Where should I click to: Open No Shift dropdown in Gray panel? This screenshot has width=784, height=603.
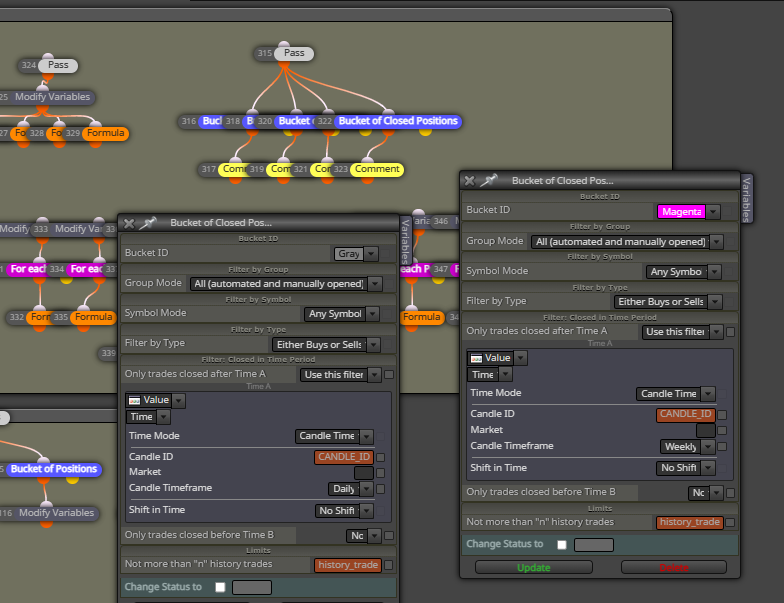click(x=367, y=511)
